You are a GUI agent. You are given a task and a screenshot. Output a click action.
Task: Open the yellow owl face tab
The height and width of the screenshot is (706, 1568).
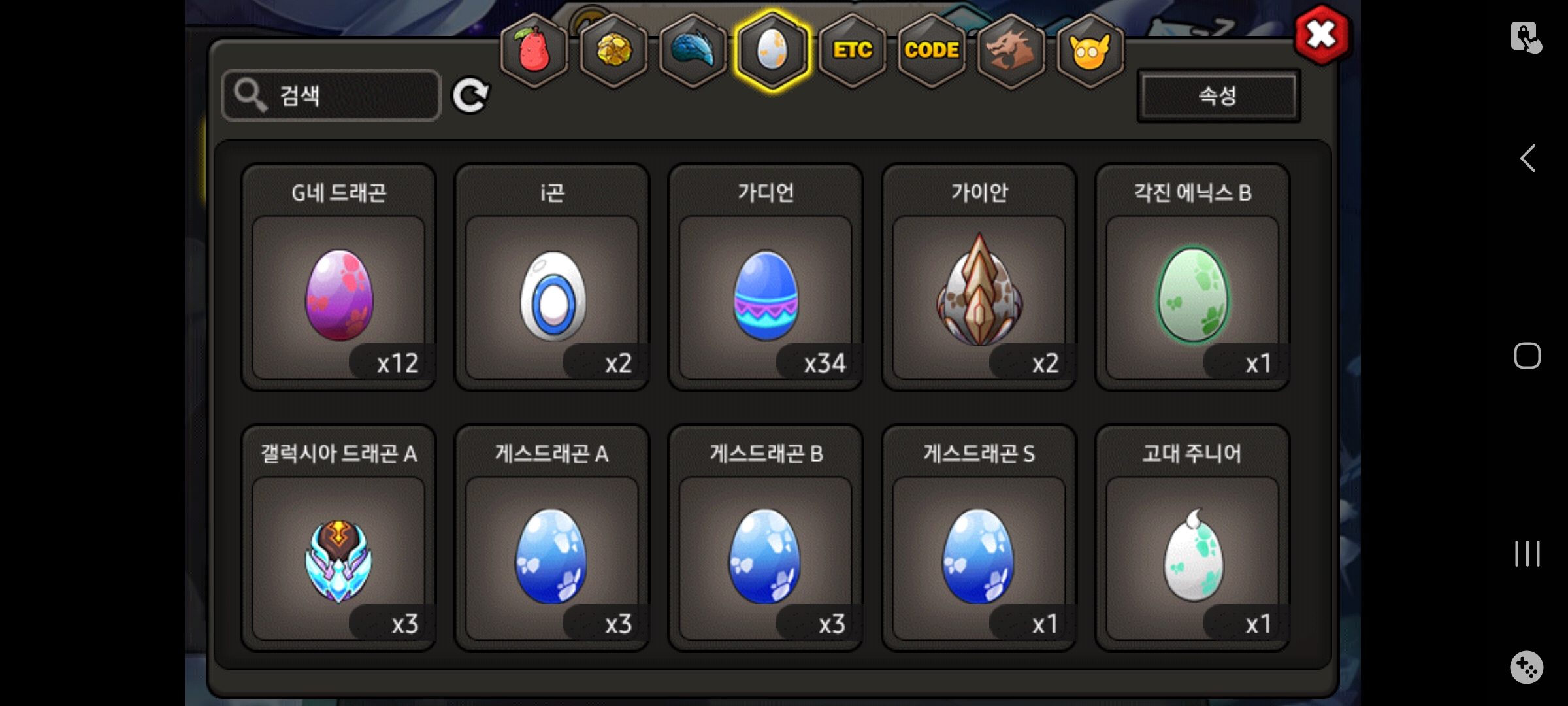[1090, 50]
